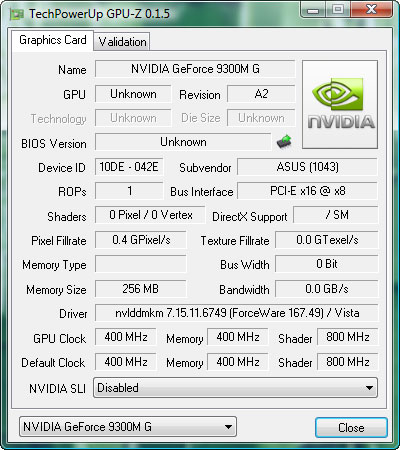Click the DirectX Support field

(x=336, y=215)
